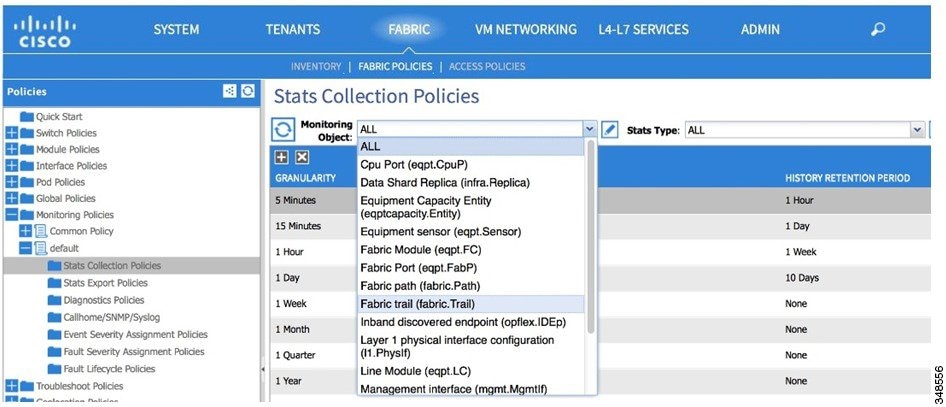Image resolution: width=946 pixels, height=407 pixels.
Task: Click the Monitoring Object input field
Action: coord(470,129)
